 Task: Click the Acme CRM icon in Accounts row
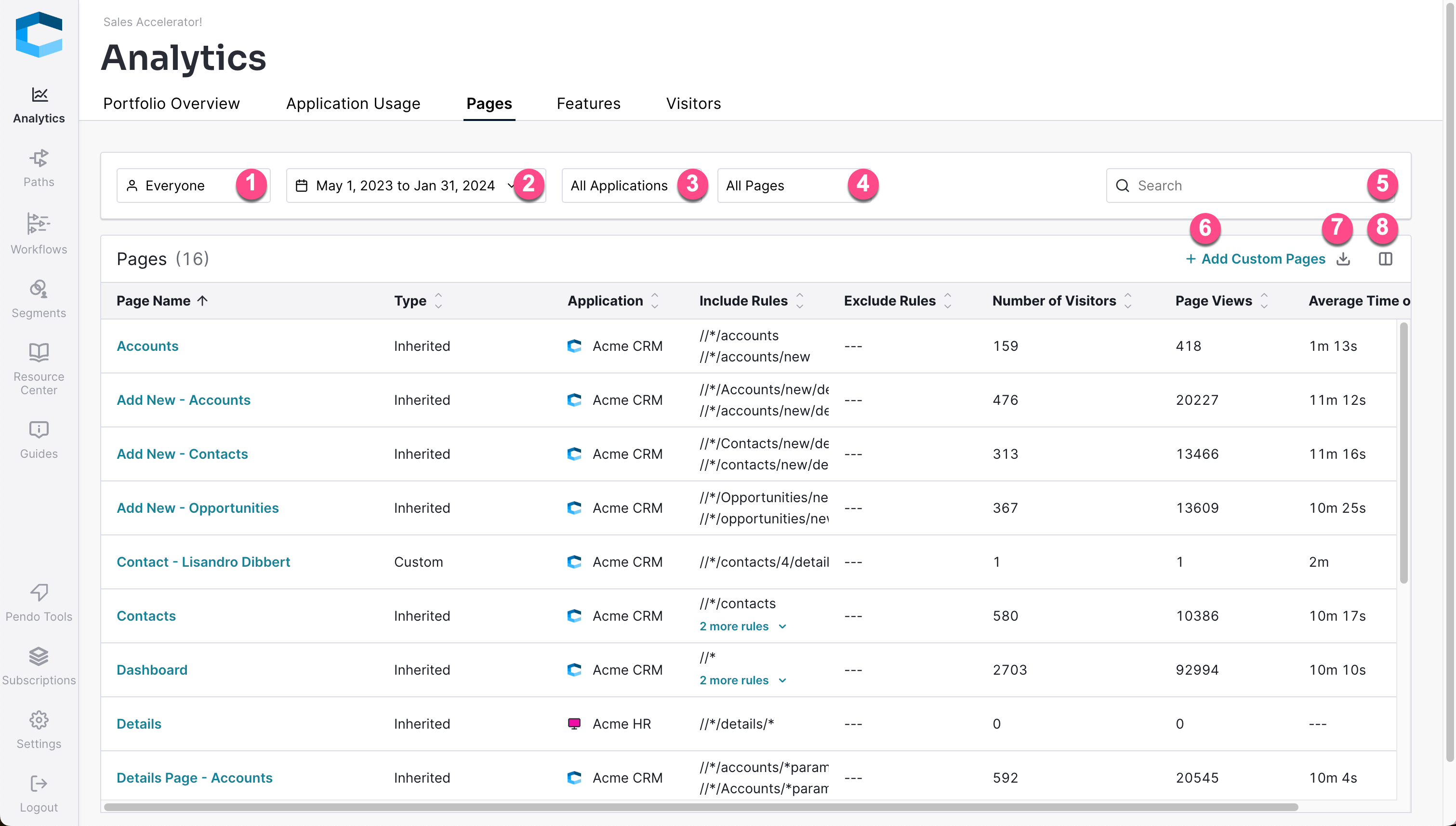click(574, 346)
